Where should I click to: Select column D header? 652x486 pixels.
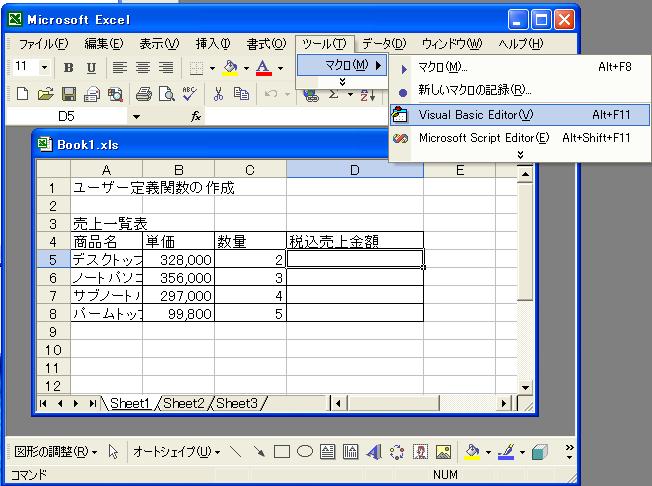point(355,170)
